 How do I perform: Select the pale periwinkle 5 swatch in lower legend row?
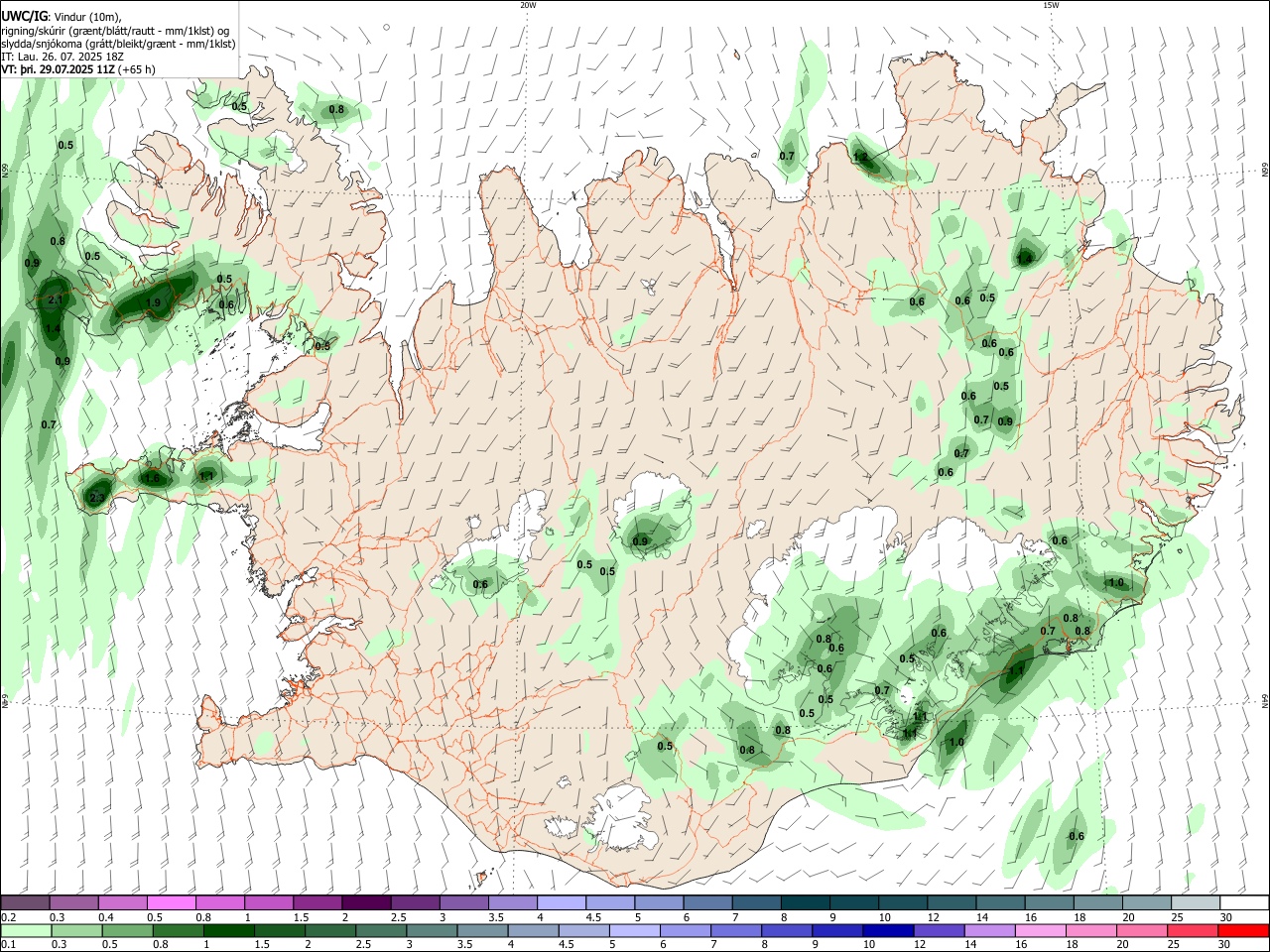(633, 930)
